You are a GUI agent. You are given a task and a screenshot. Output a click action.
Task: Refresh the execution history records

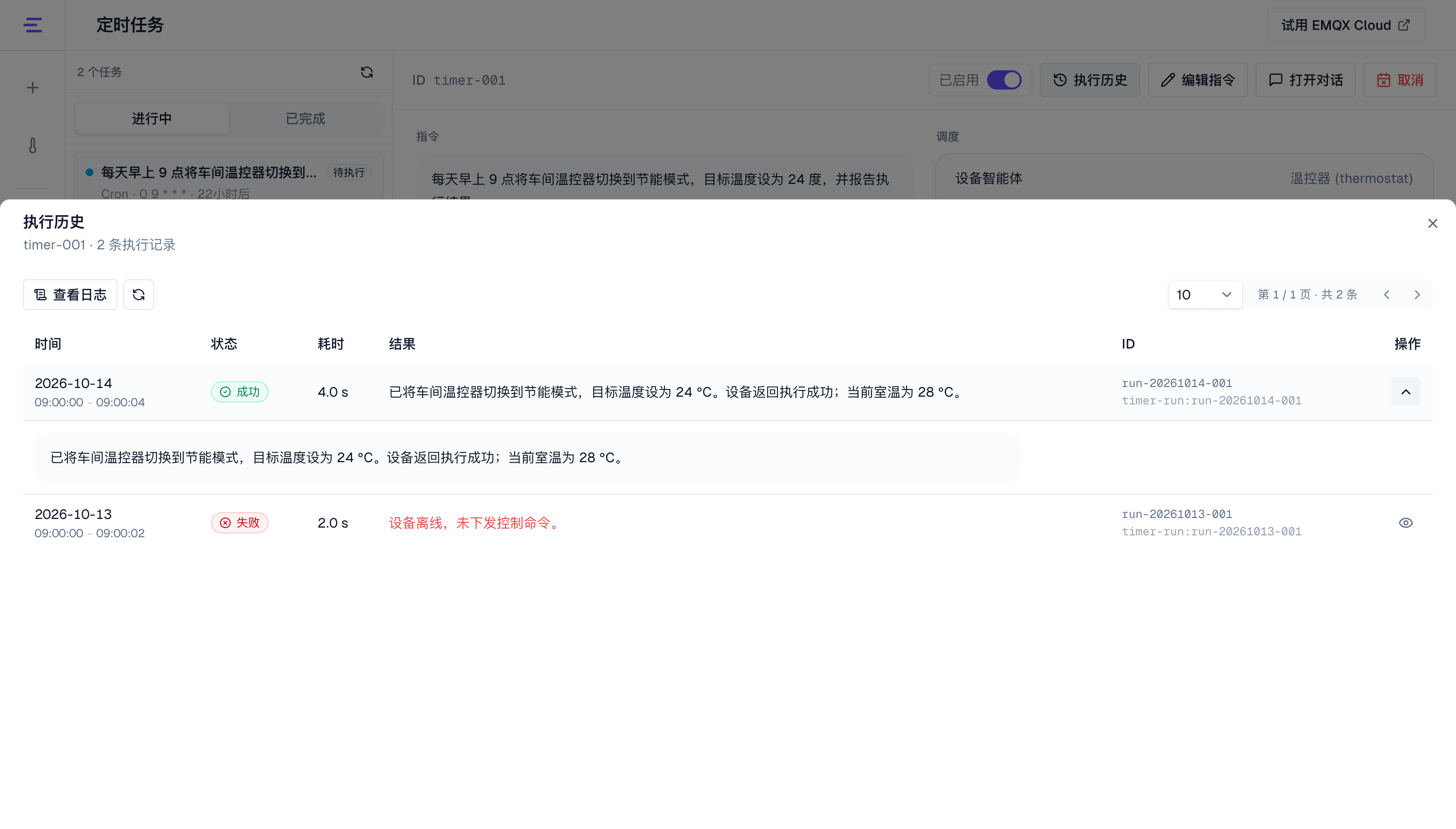coord(138,294)
